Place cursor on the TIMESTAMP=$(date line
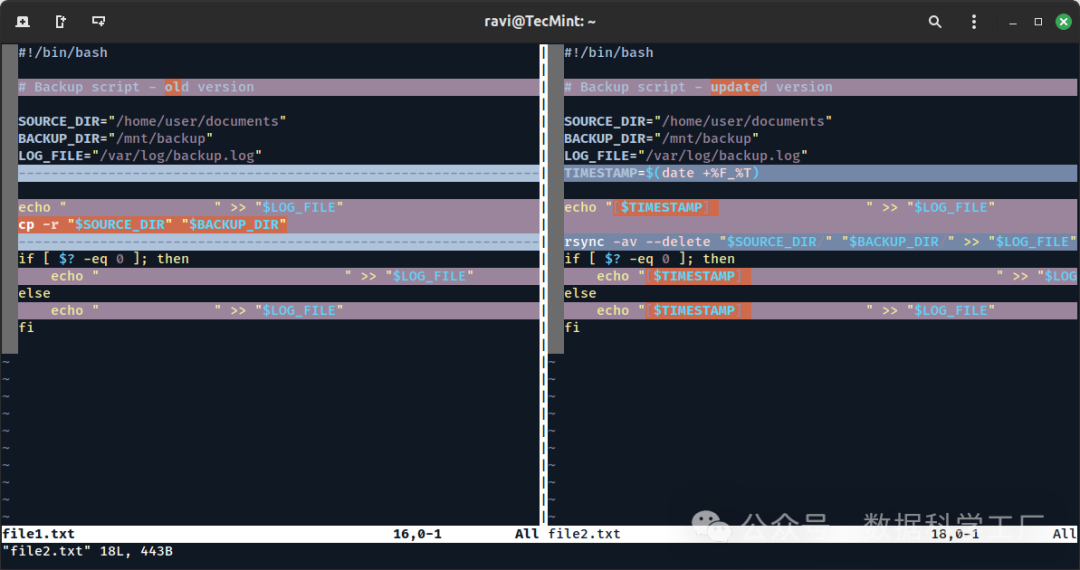 pyautogui.click(x=662, y=173)
